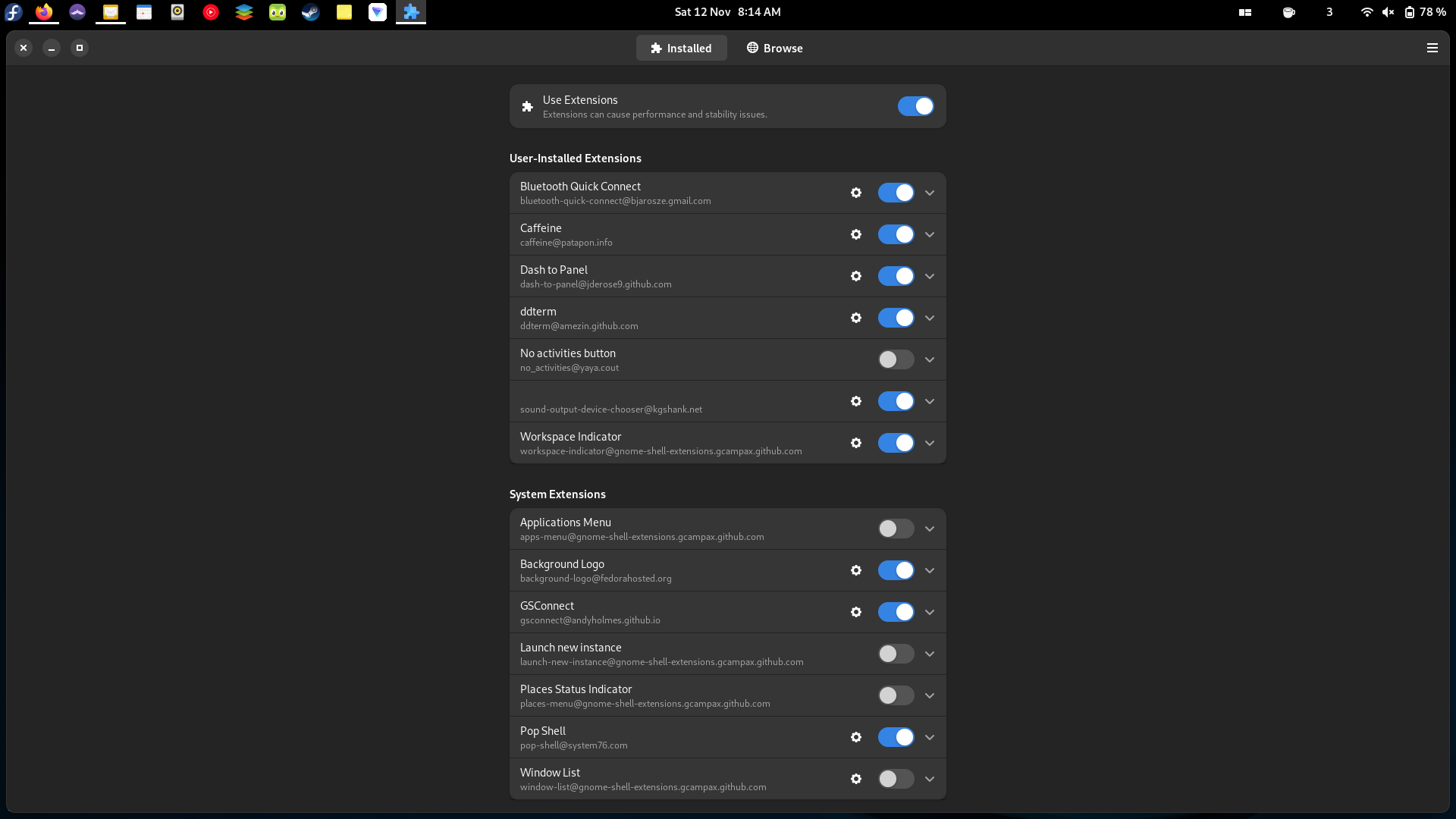Open Workspace Indicator settings gear
The image size is (1456, 819).
pyautogui.click(x=856, y=443)
